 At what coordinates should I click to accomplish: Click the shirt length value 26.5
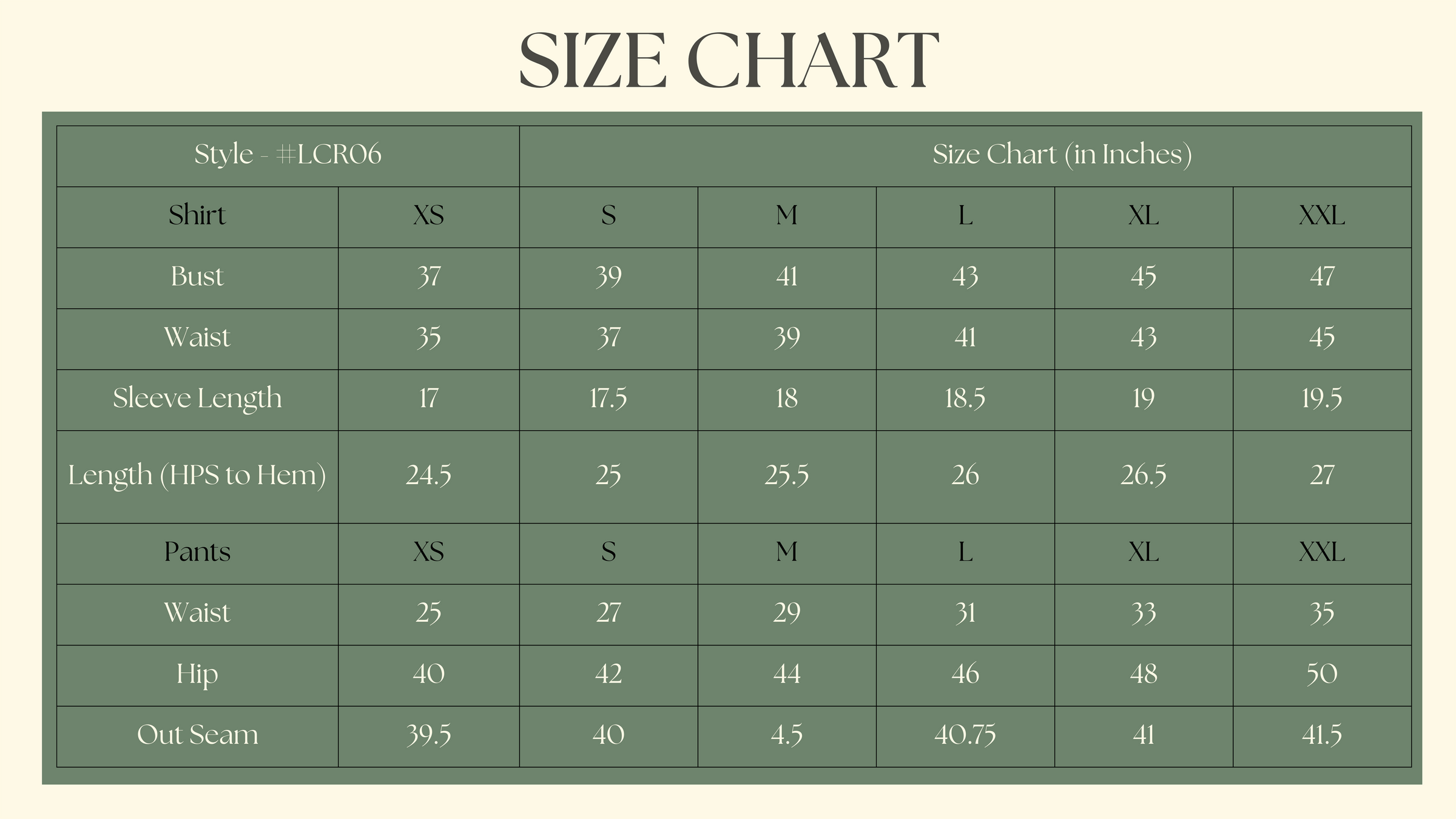pyautogui.click(x=1143, y=476)
